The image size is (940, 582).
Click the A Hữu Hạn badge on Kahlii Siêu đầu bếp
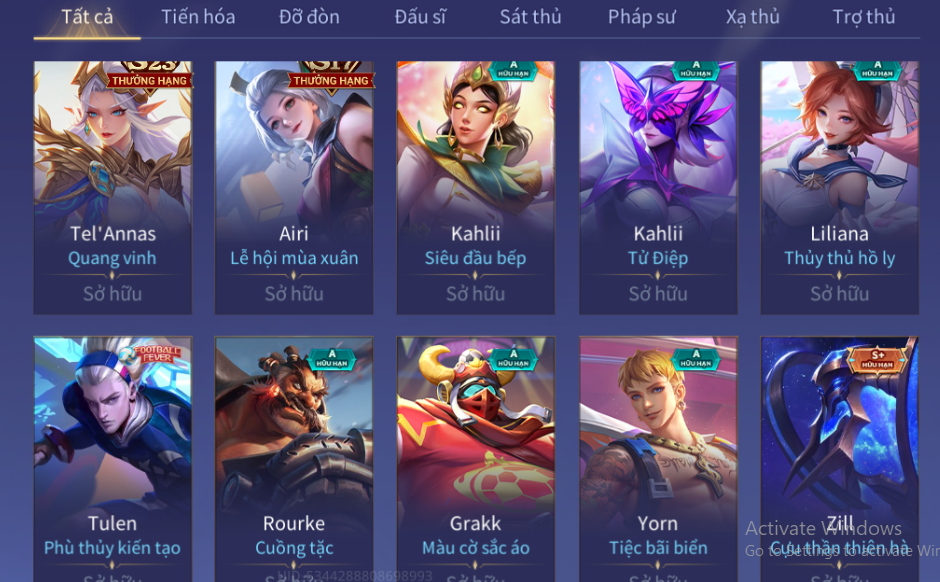514,71
